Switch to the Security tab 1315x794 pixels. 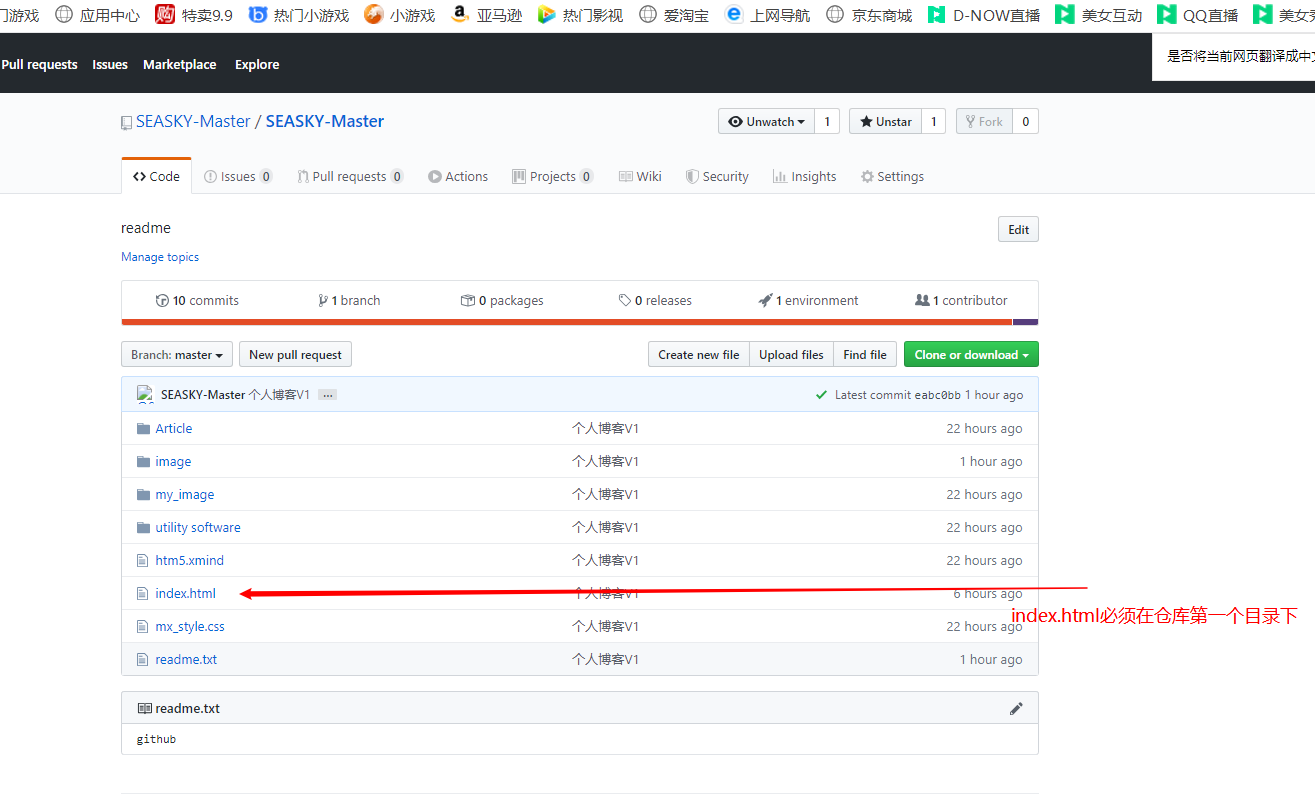pos(717,176)
